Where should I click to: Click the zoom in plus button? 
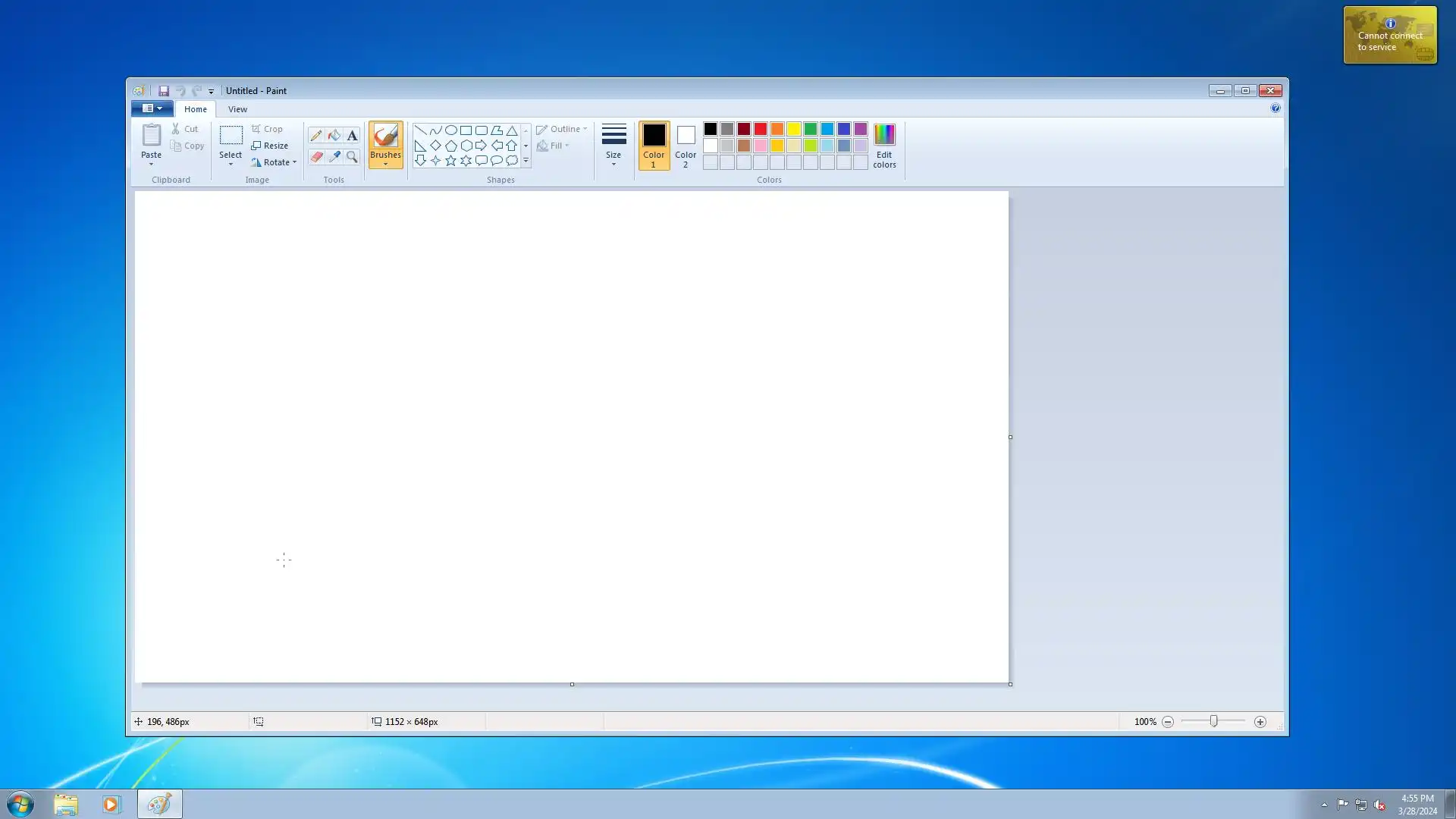[x=1260, y=722]
